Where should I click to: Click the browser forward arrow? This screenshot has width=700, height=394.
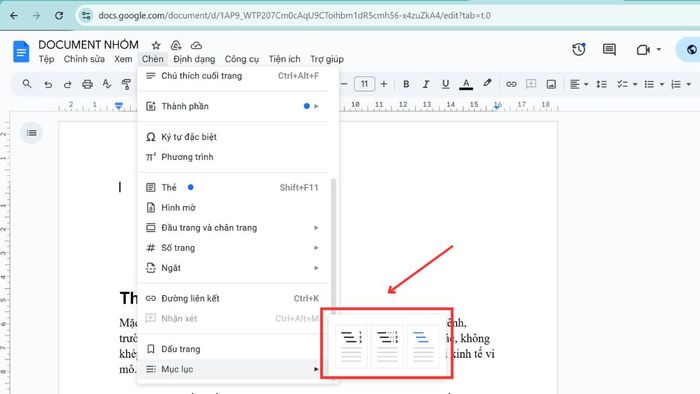pos(36,16)
